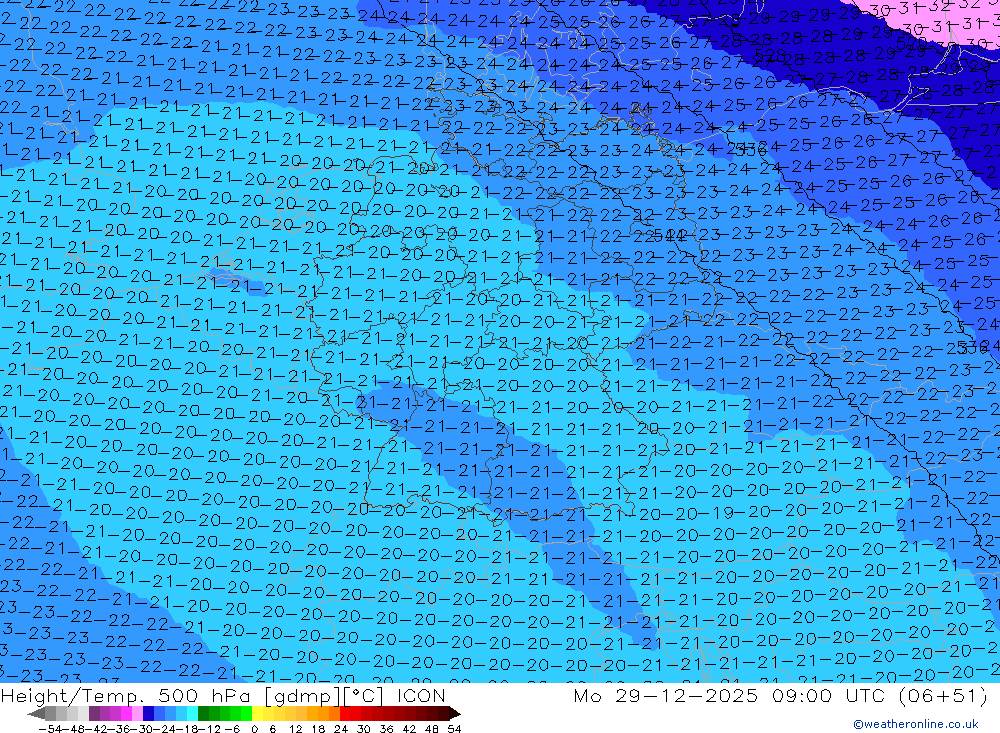Click the 0 label beneath the color legend
1000x733 pixels.
[254, 729]
